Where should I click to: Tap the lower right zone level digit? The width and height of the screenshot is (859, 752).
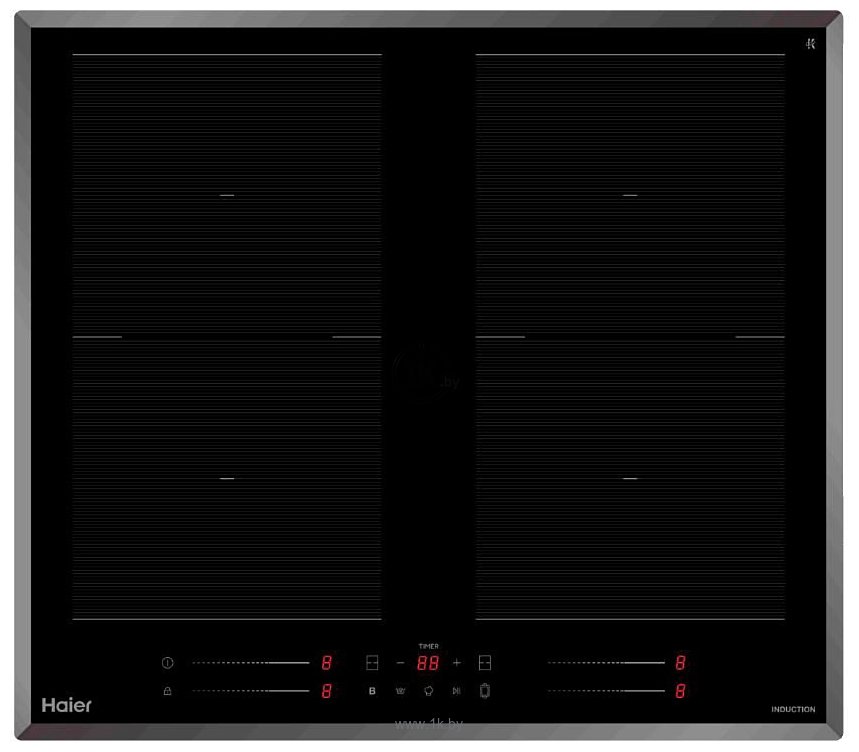[680, 691]
